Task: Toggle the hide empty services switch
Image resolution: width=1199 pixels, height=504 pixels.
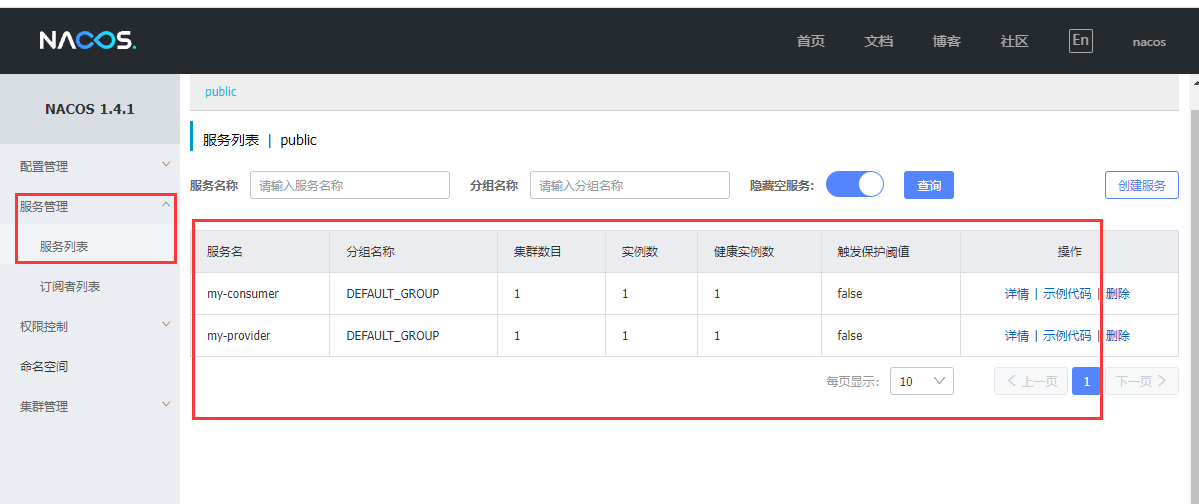Action: (855, 184)
